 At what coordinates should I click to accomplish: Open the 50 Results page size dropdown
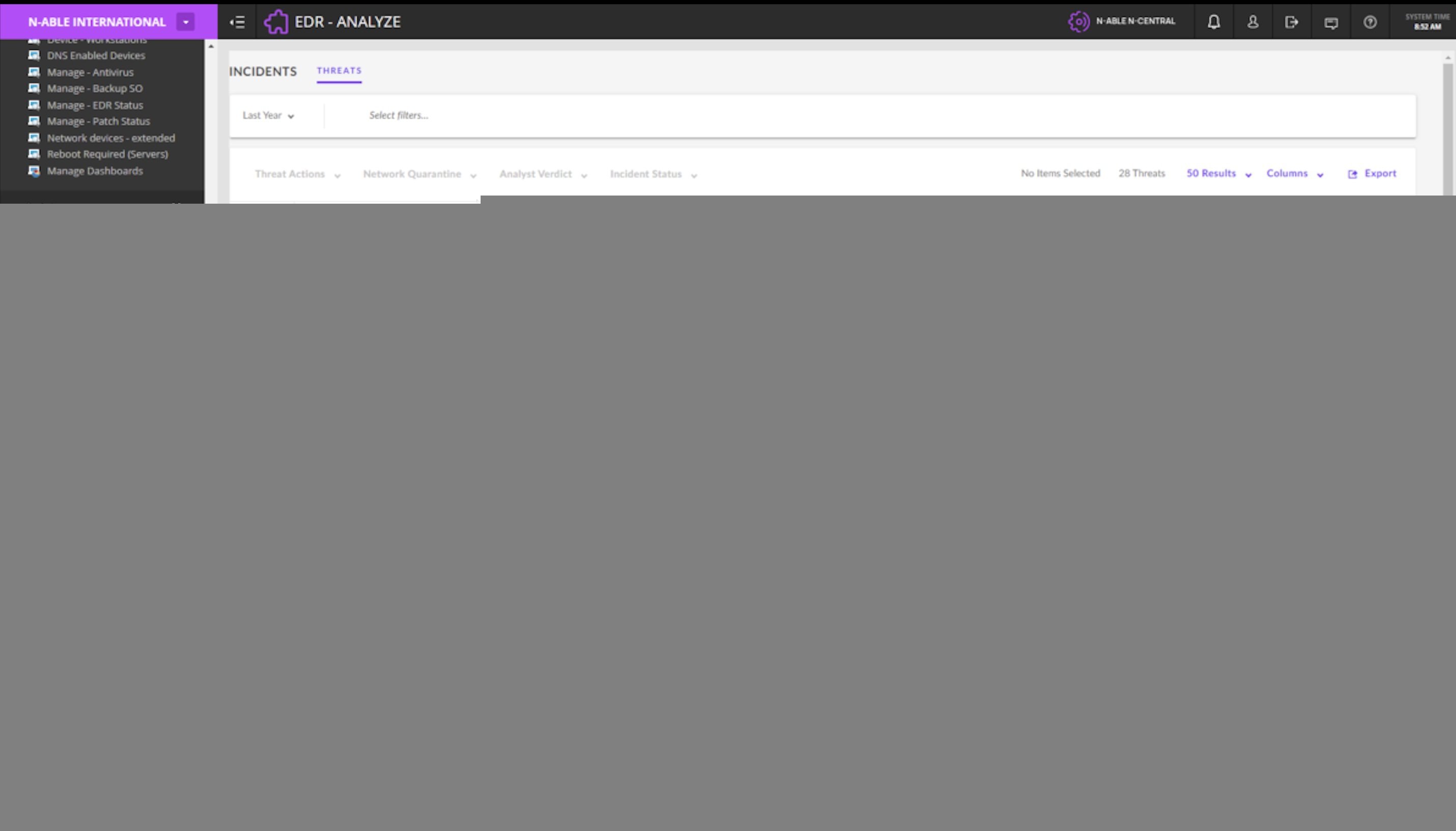[1219, 174]
